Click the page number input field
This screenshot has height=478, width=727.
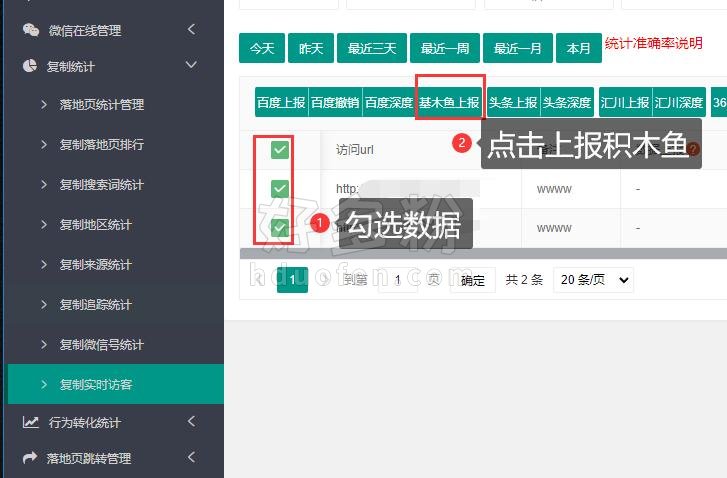point(398,280)
